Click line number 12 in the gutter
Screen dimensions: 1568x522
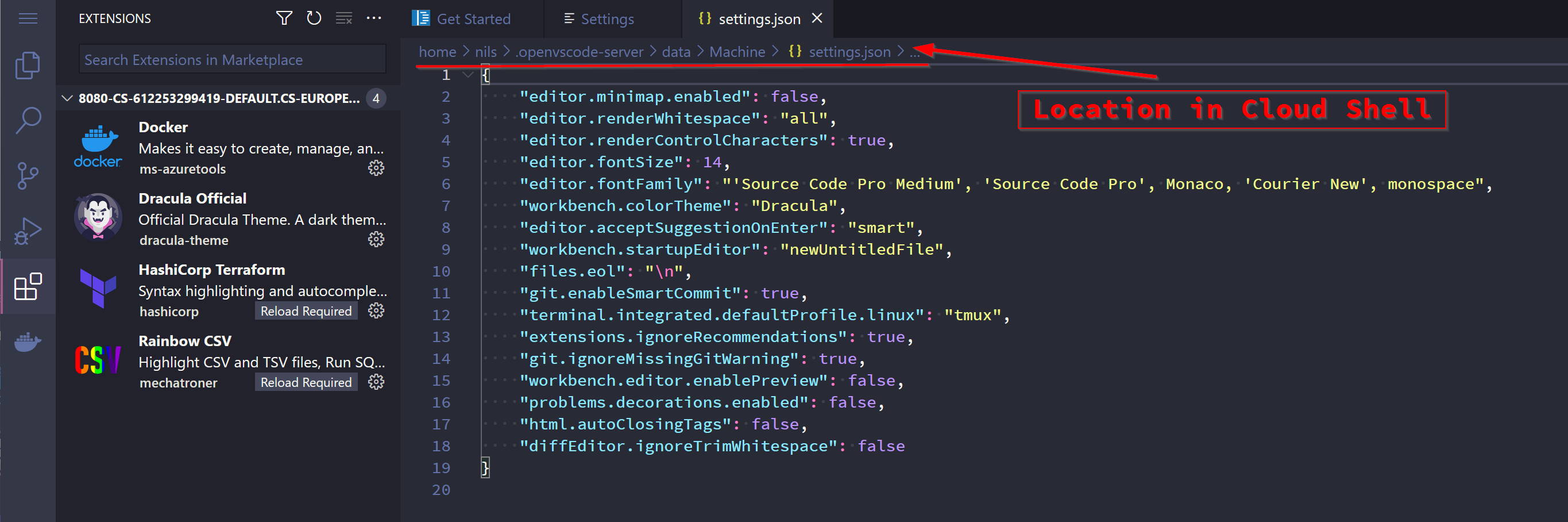(x=441, y=315)
